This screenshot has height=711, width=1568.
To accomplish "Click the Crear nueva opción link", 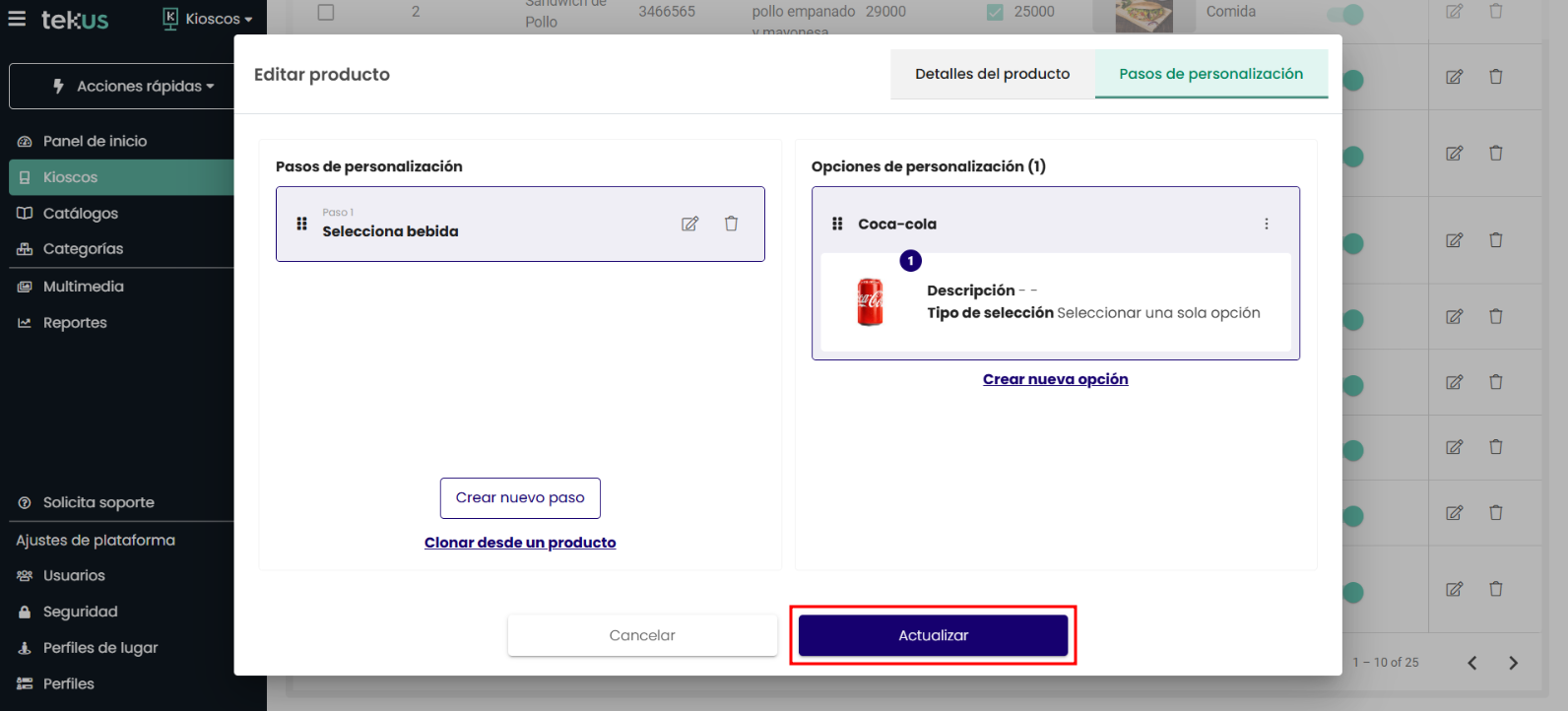I will pos(1055,379).
